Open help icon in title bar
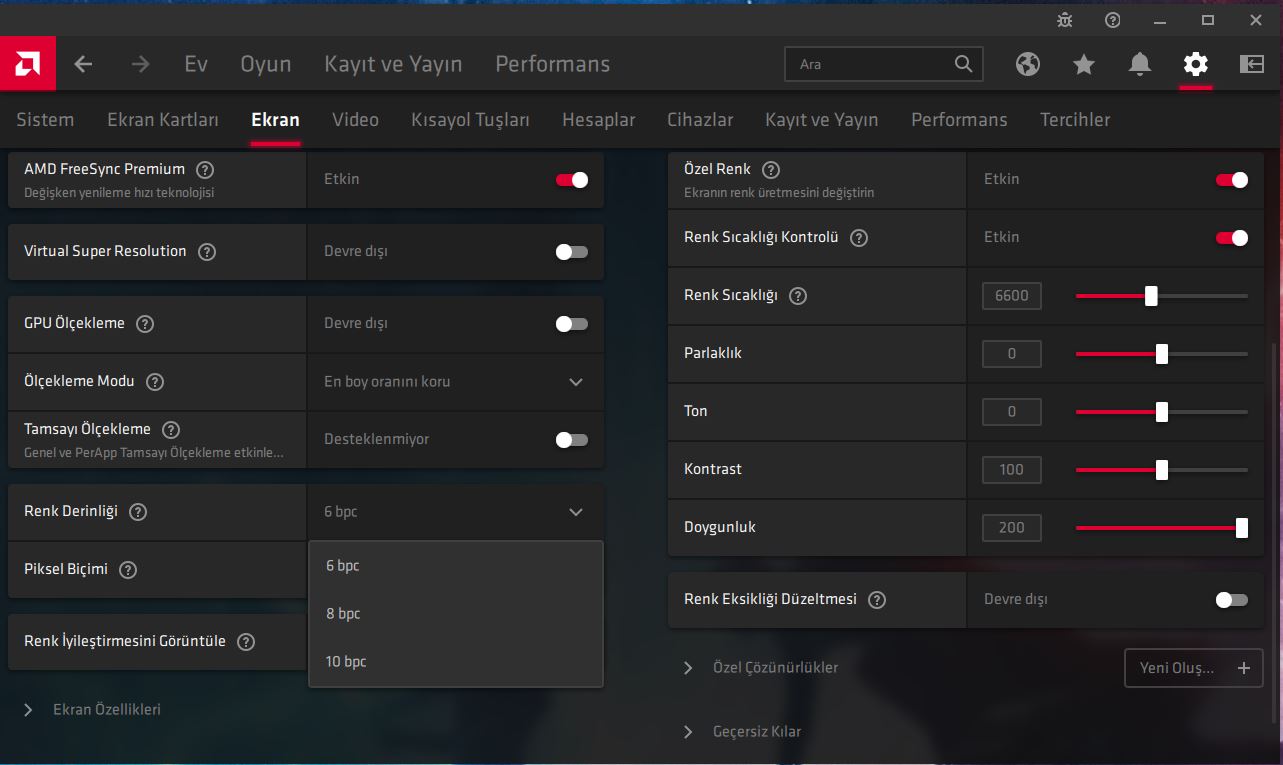Image resolution: width=1283 pixels, height=765 pixels. pyautogui.click(x=1113, y=20)
